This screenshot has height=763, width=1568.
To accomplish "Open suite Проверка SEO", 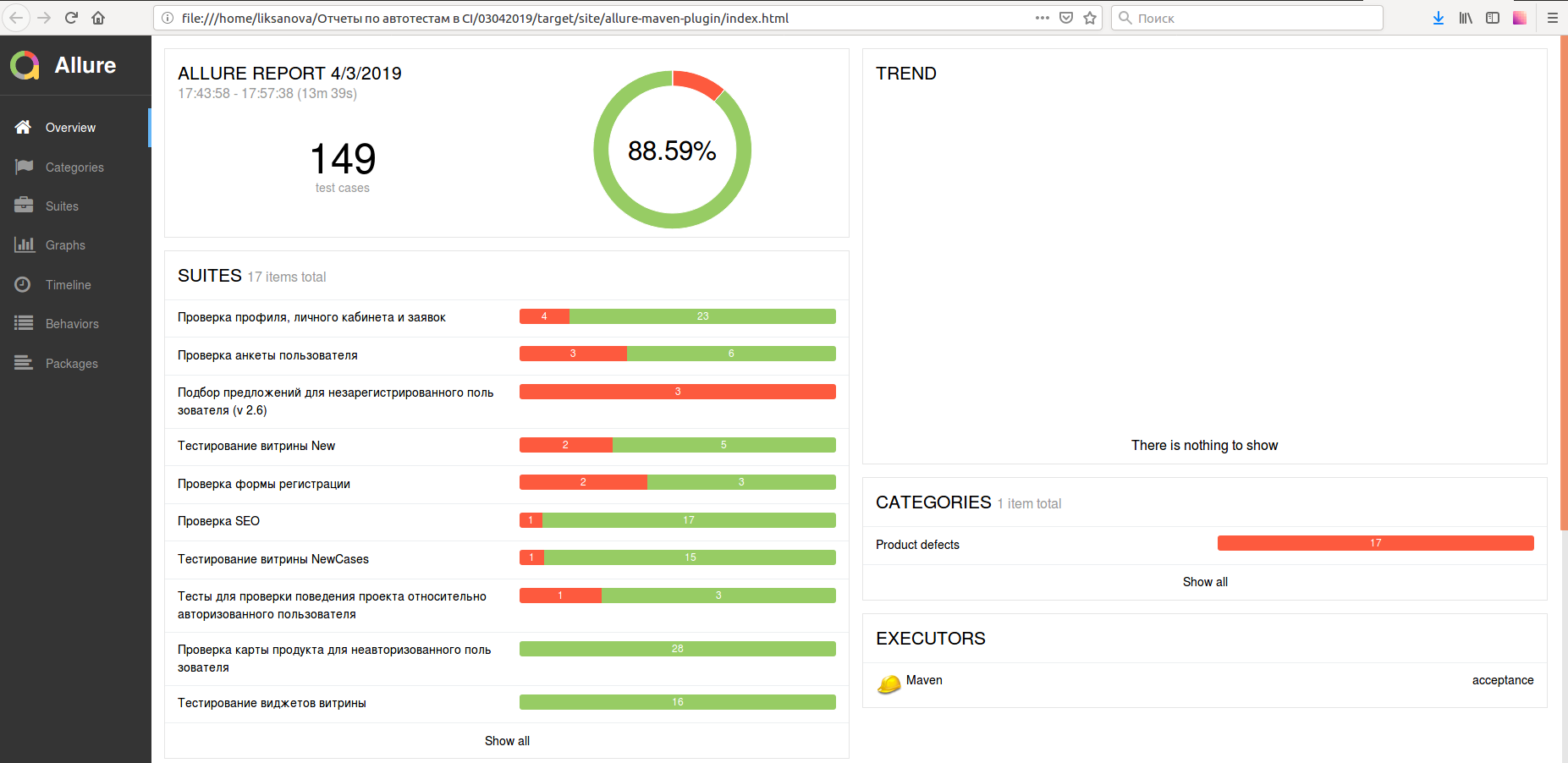I will pos(507,522).
